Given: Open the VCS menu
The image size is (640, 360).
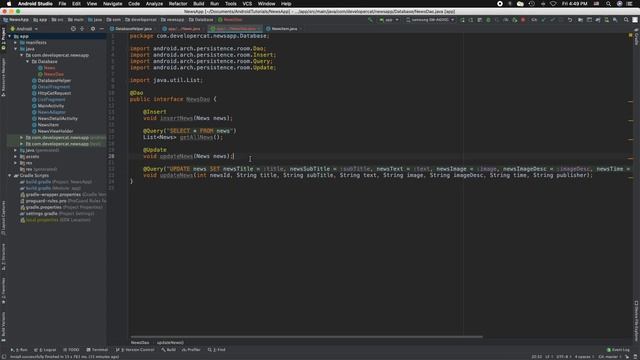Looking at the screenshot, I should [247, 4].
